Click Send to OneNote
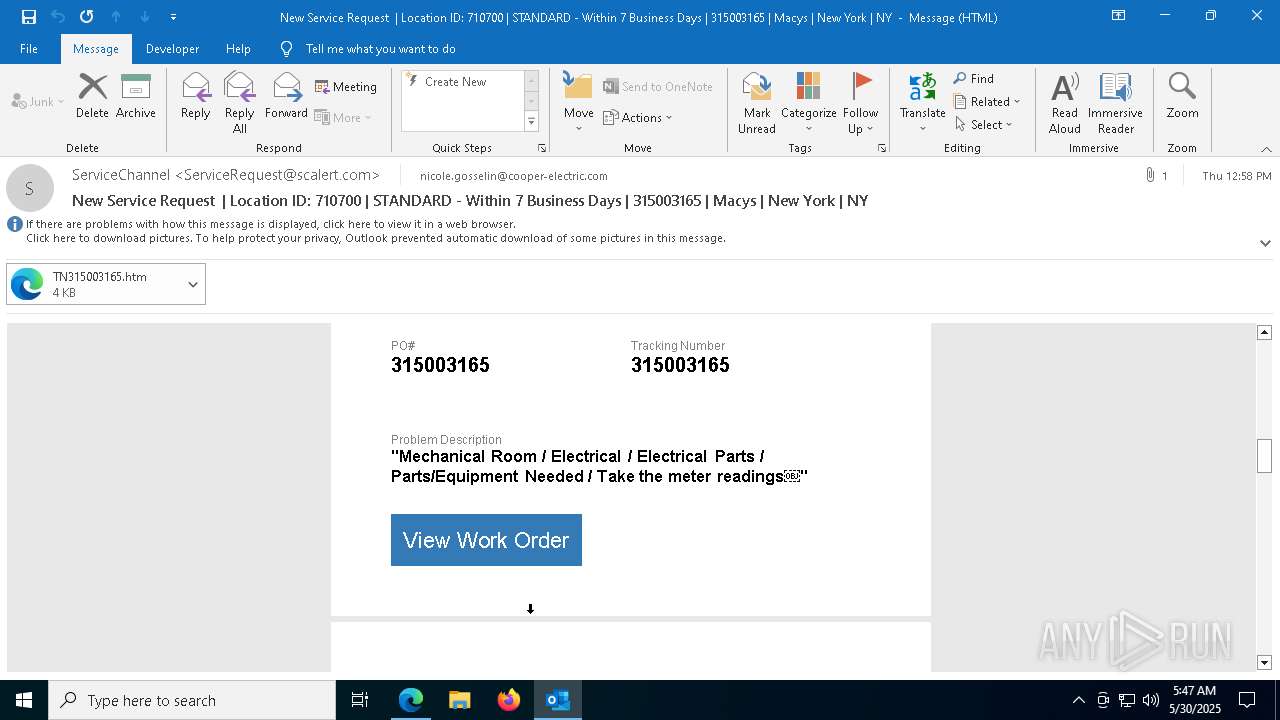 pyautogui.click(x=658, y=87)
